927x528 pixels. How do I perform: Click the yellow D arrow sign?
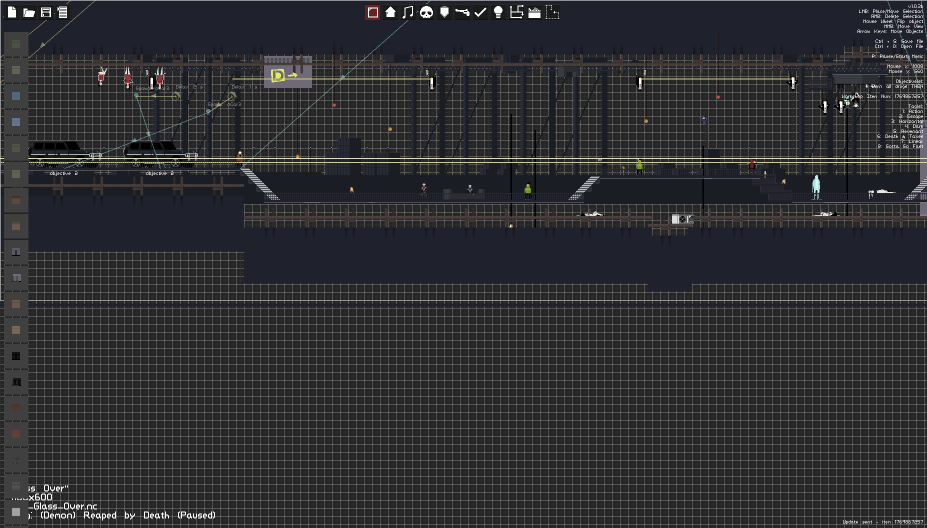(284, 75)
